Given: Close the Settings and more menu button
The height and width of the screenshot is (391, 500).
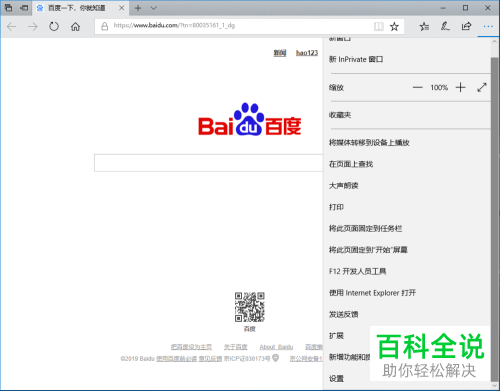Looking at the screenshot, I should click(x=488, y=26).
